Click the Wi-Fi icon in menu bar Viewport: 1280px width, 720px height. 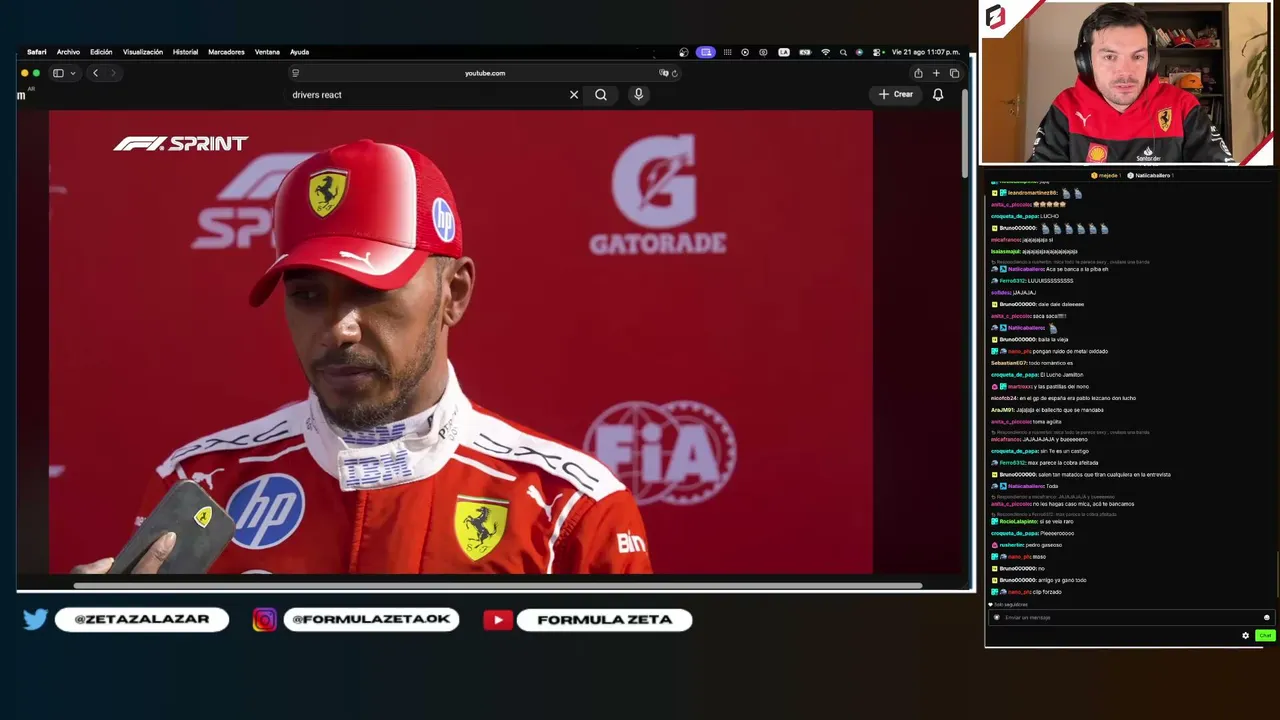click(825, 52)
